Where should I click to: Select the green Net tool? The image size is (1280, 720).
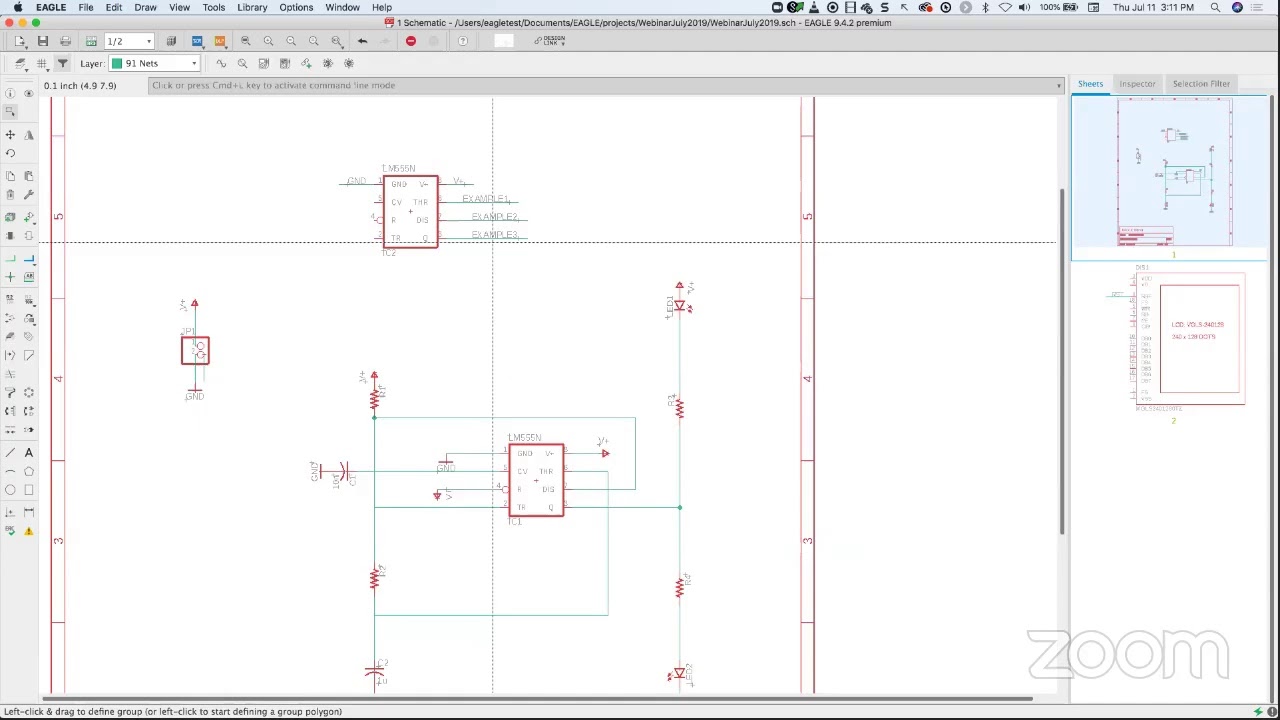pyautogui.click(x=10, y=258)
